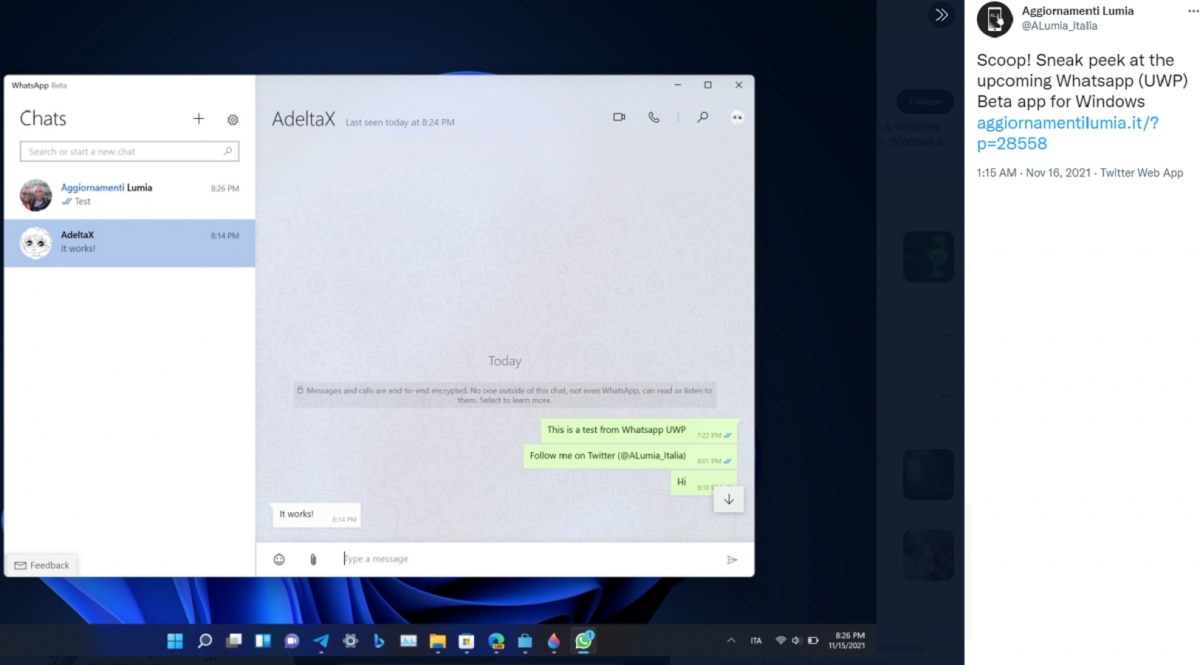The image size is (1200, 665).
Task: Expand the tweet sidebar double-chevron
Action: [941, 15]
